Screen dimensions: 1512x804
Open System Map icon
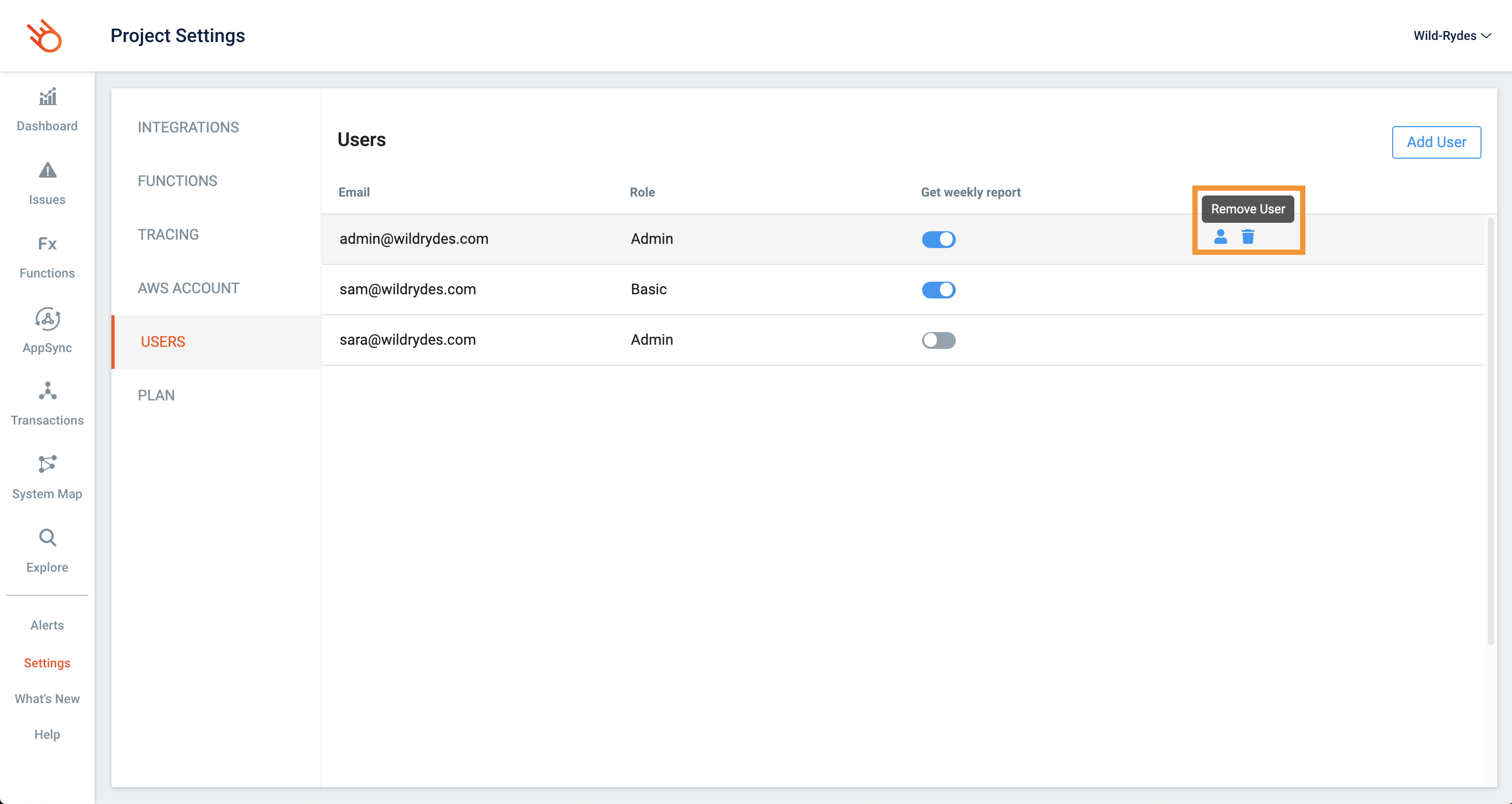point(47,464)
